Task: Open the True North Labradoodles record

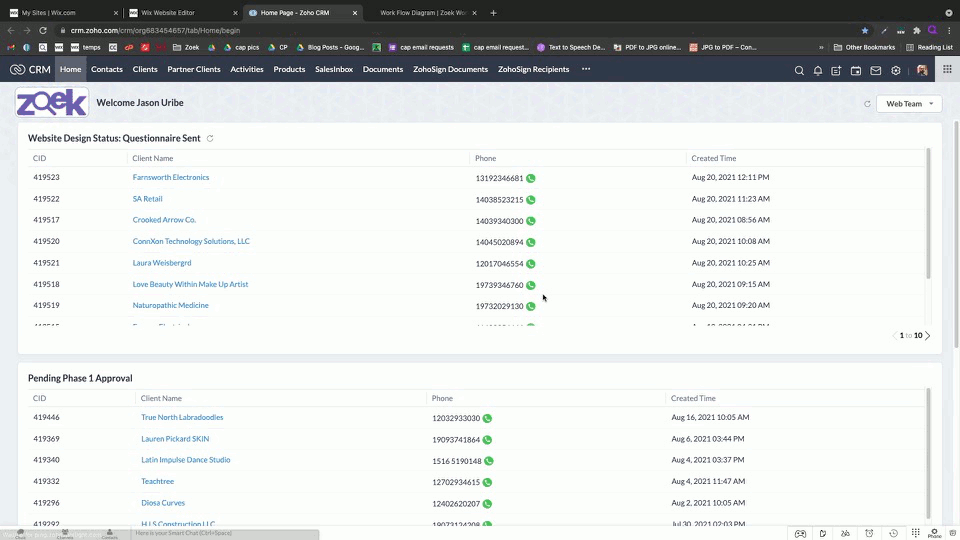Action: point(182,418)
